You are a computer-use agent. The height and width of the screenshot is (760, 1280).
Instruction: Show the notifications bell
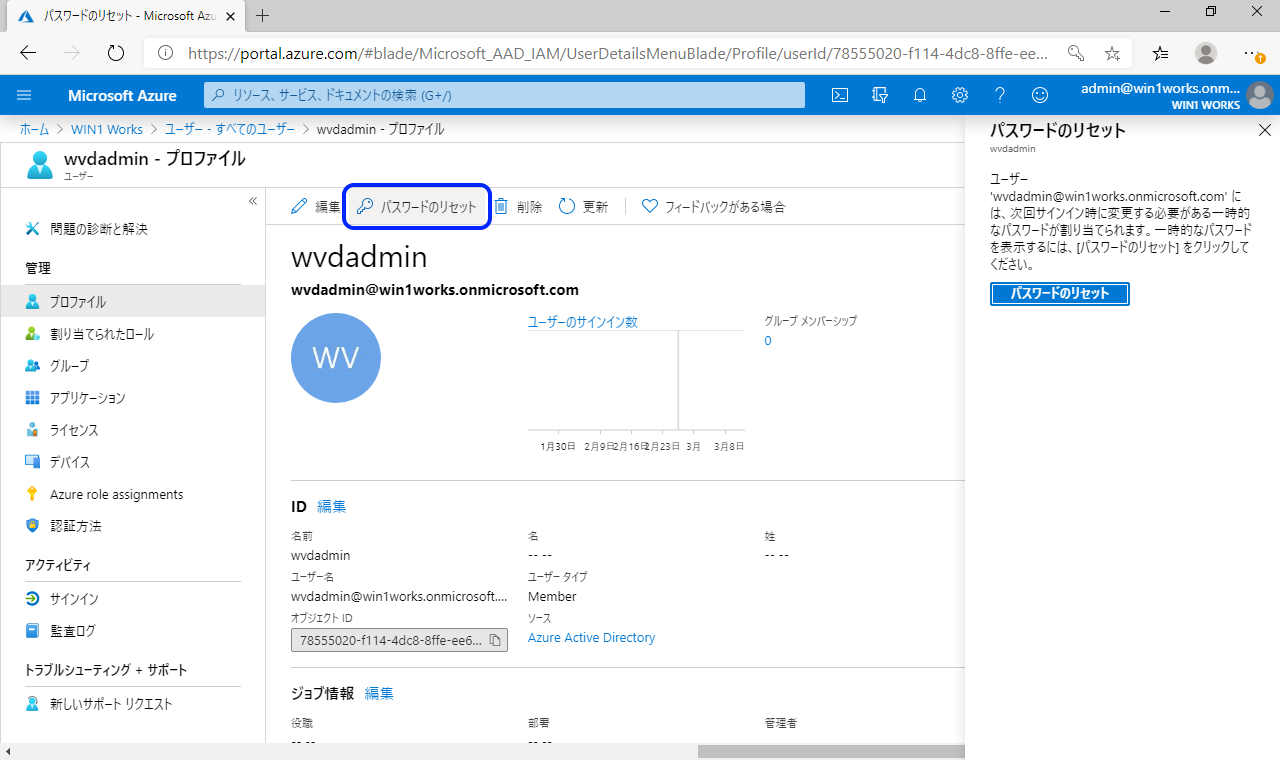pyautogui.click(x=920, y=95)
